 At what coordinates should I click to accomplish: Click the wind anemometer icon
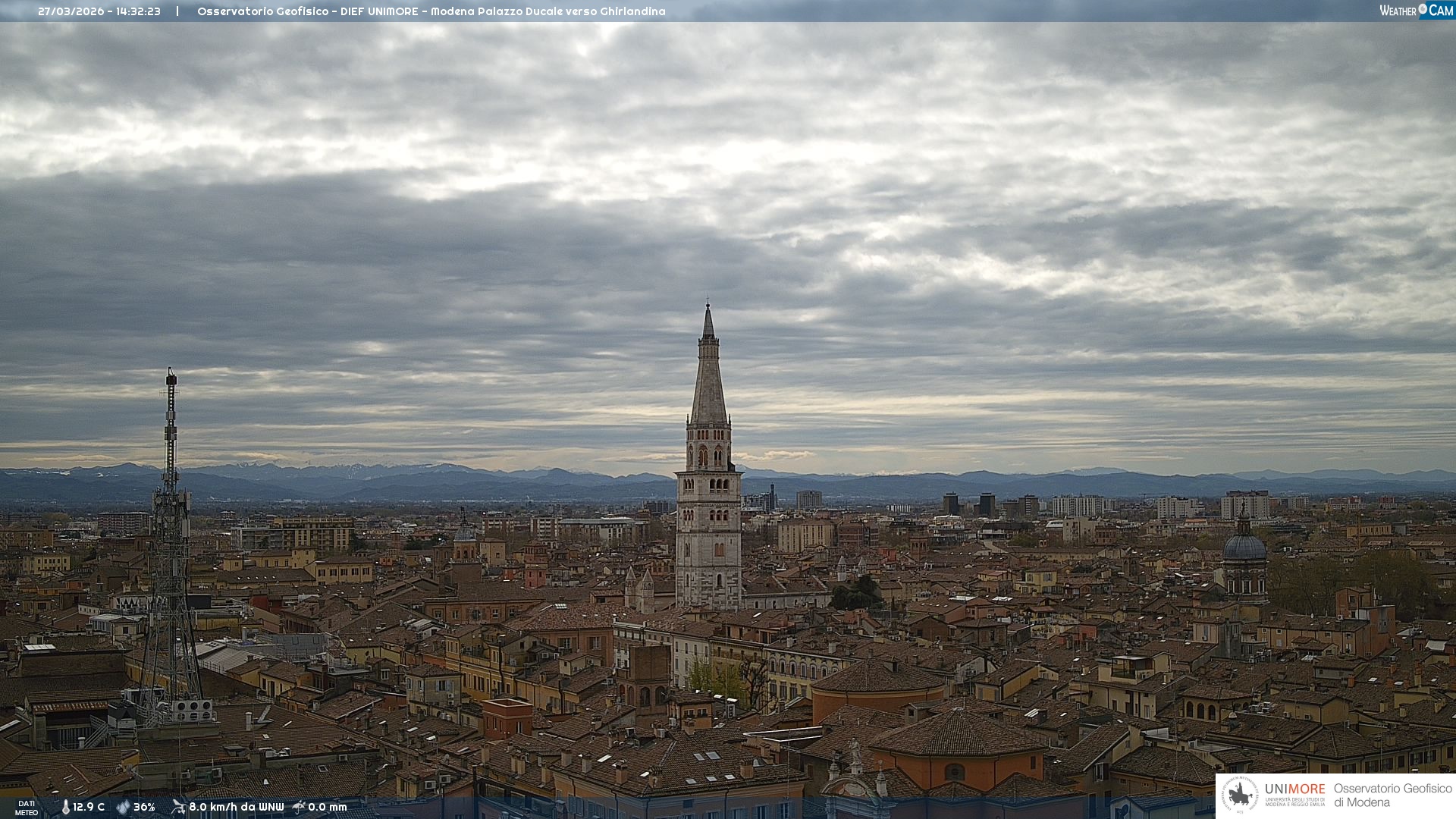click(x=178, y=807)
